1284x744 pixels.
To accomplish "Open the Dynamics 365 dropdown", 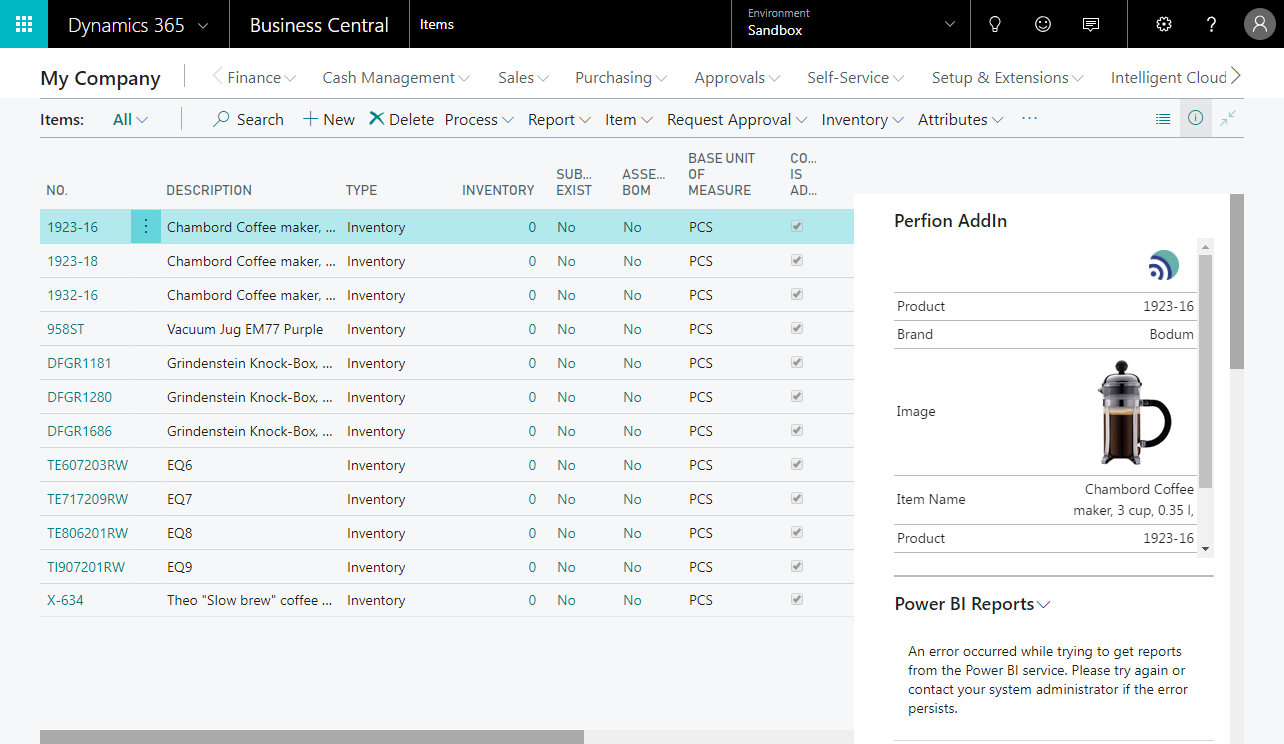I will tap(139, 25).
